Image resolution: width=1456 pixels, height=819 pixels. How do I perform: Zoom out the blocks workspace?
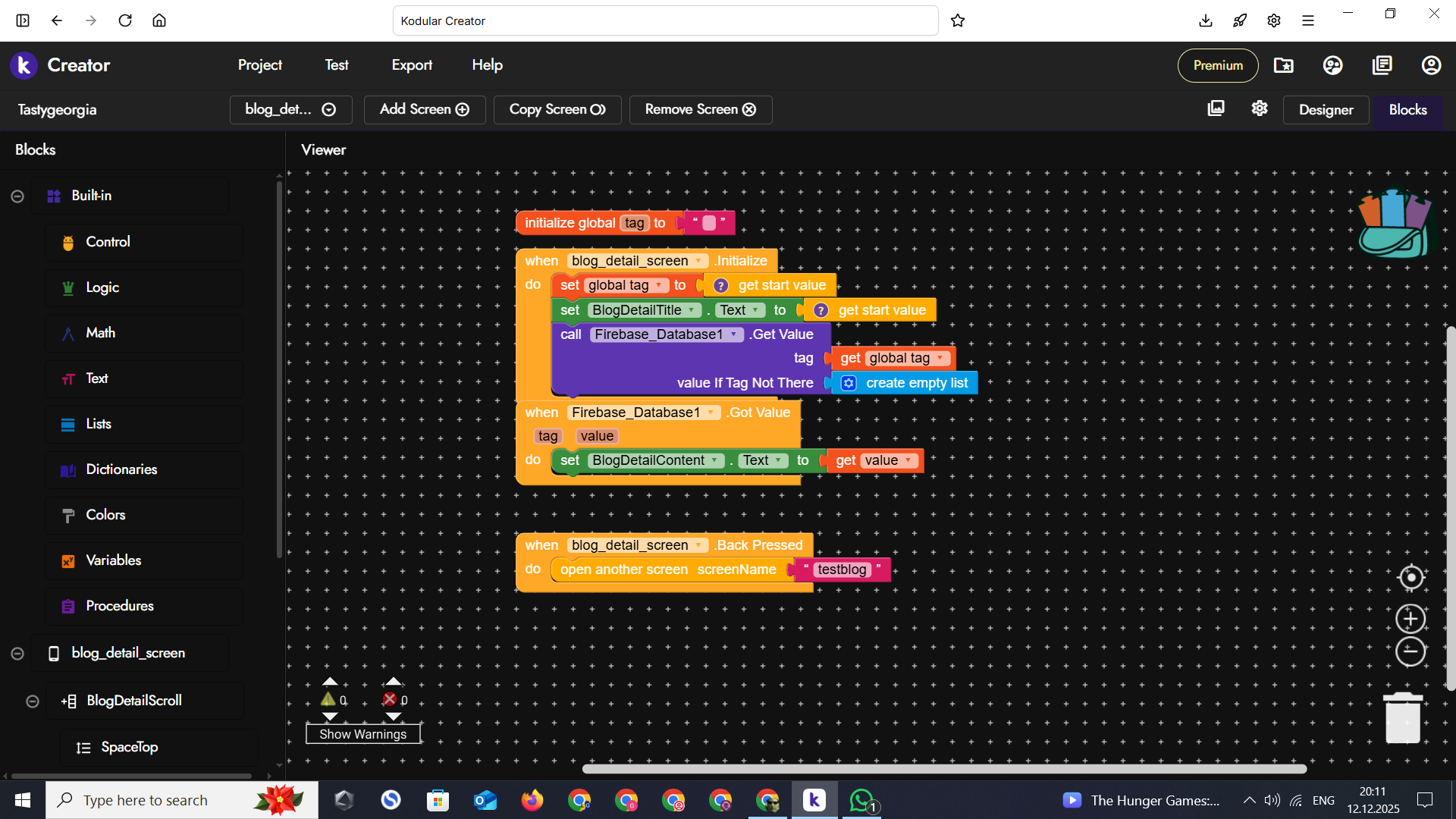[x=1410, y=651]
